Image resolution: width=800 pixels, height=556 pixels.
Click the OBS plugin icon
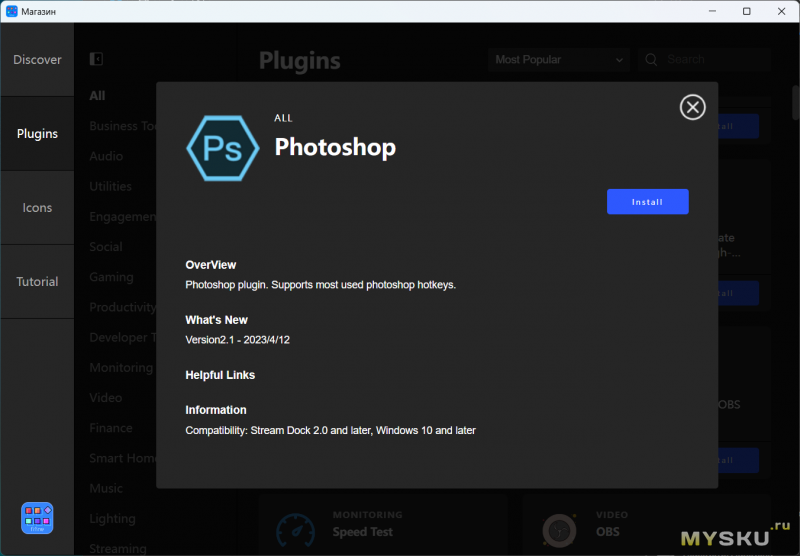pos(559,530)
